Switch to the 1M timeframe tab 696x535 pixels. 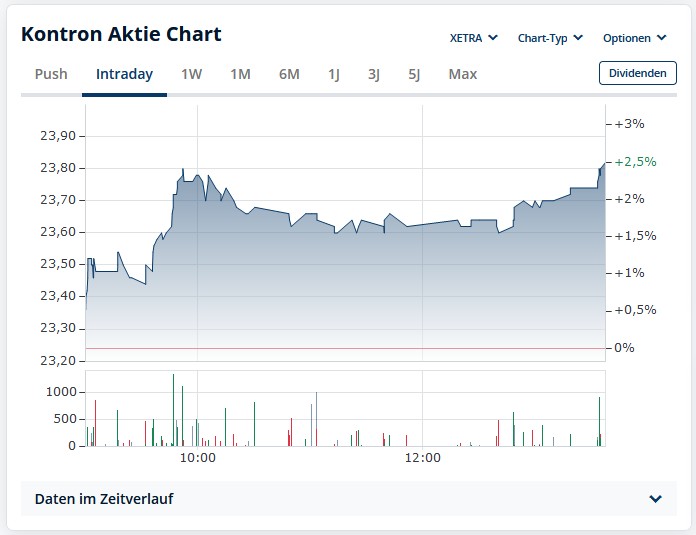[x=240, y=74]
